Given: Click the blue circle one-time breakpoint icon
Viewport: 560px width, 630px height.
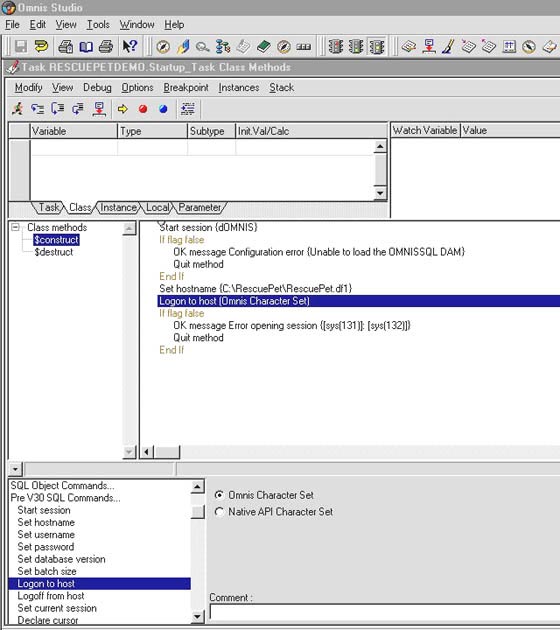Looking at the screenshot, I should pos(163,109).
